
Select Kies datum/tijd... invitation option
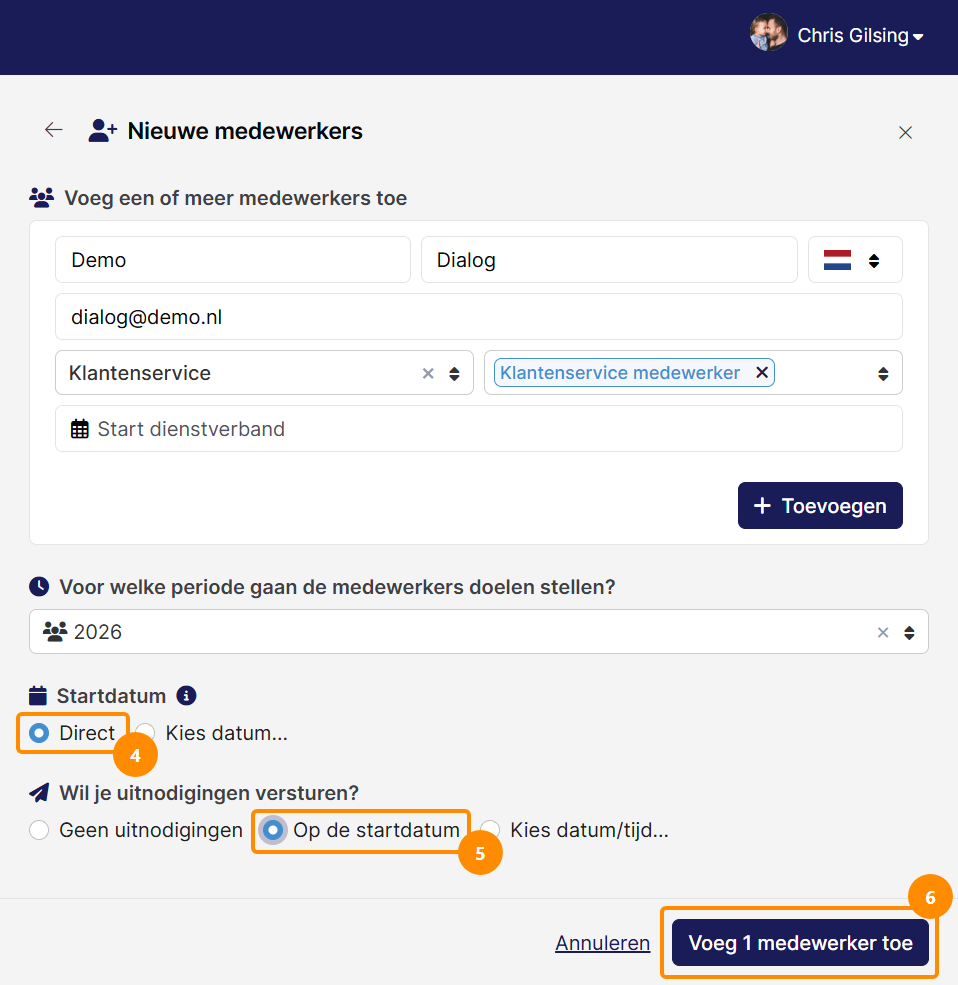[x=490, y=830]
